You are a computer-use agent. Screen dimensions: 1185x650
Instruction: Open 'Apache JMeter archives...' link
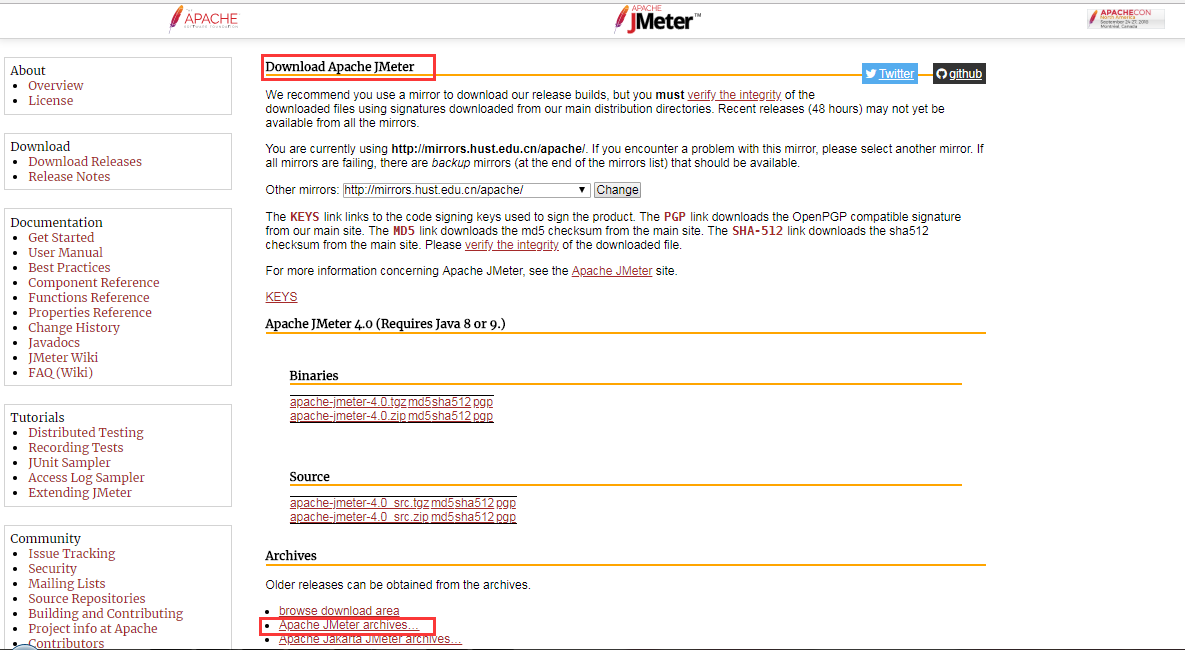[x=348, y=625]
